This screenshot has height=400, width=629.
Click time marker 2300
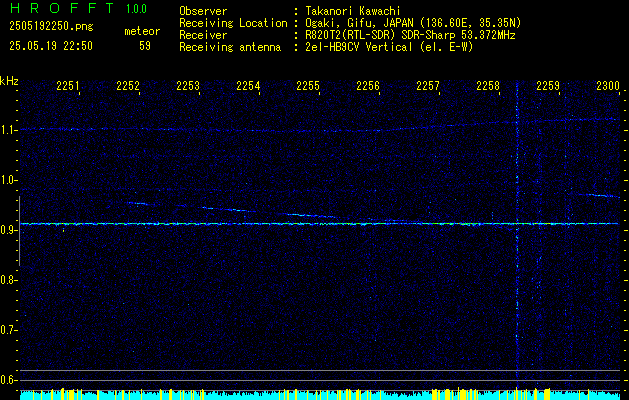[x=608, y=86]
